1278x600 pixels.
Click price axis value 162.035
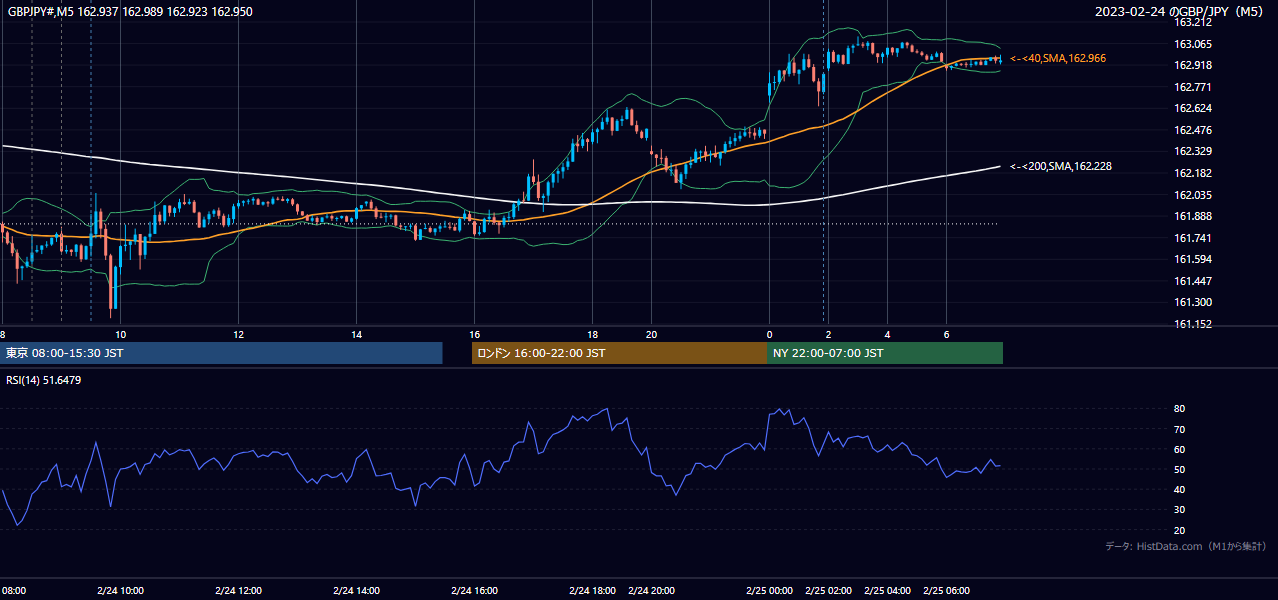[1193, 195]
